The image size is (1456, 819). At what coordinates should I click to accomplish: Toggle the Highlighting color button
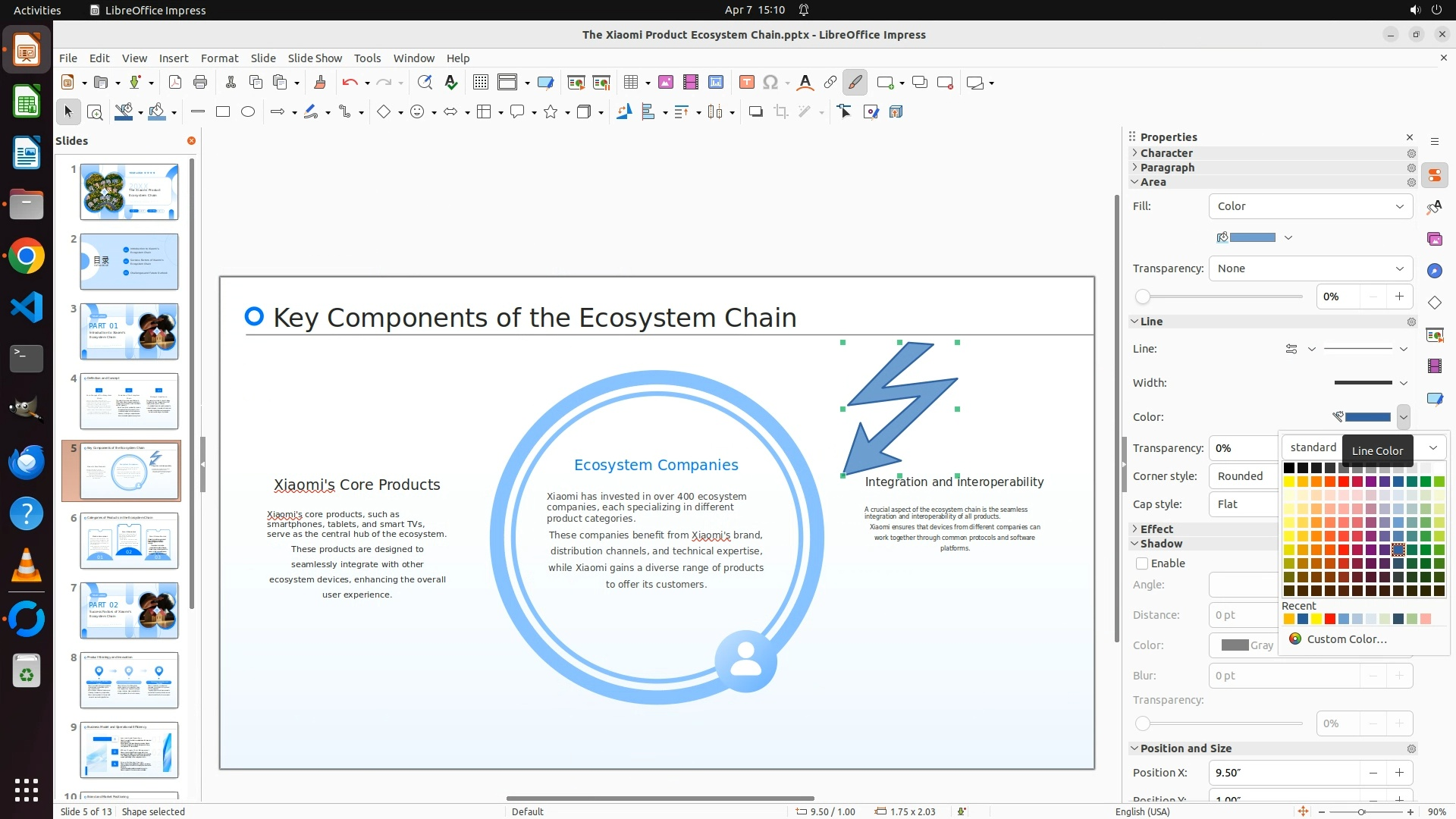(x=855, y=83)
